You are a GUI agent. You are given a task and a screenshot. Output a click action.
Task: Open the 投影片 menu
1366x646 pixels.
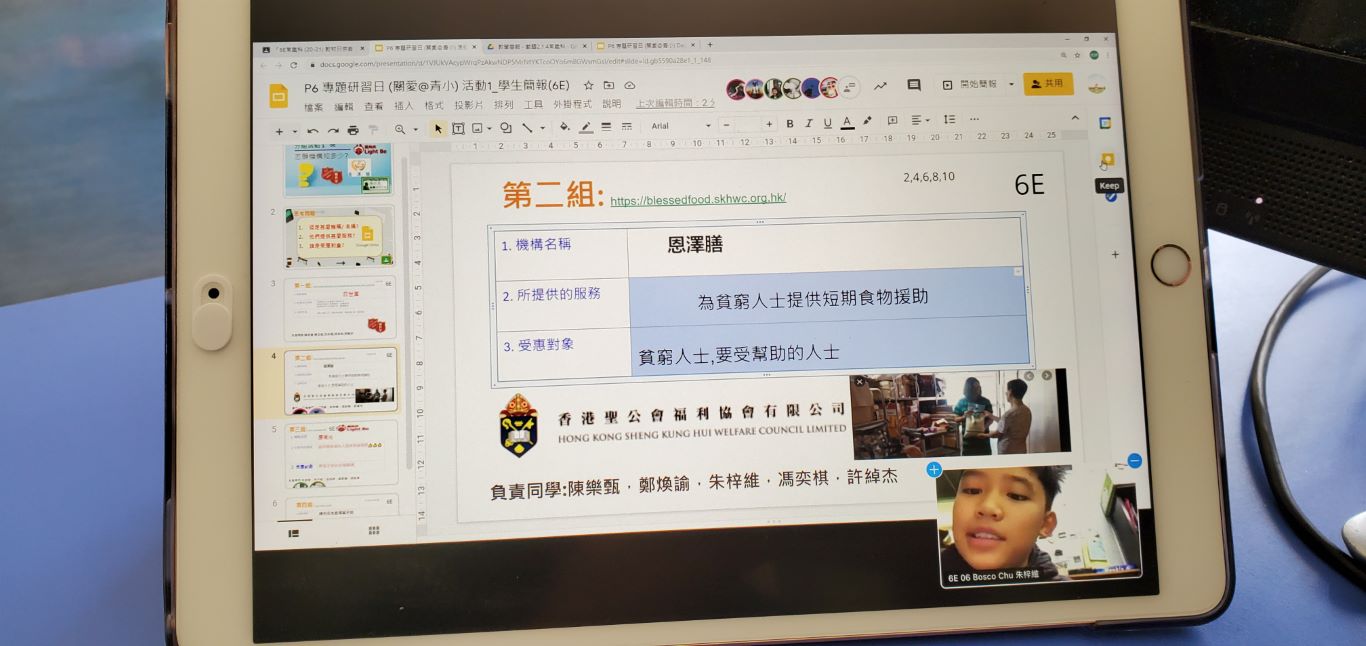pyautogui.click(x=468, y=105)
